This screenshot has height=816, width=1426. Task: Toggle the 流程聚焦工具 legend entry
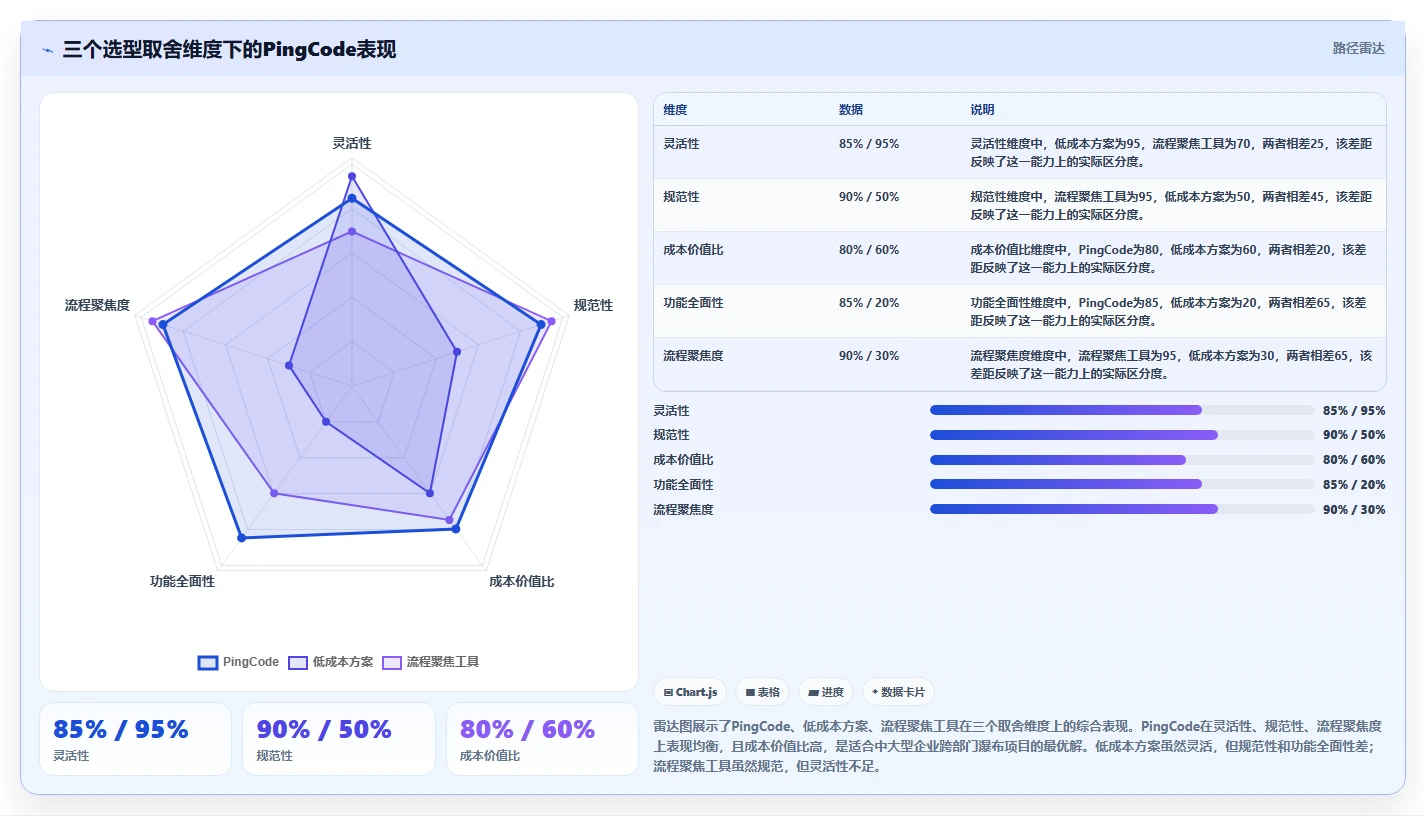(431, 662)
